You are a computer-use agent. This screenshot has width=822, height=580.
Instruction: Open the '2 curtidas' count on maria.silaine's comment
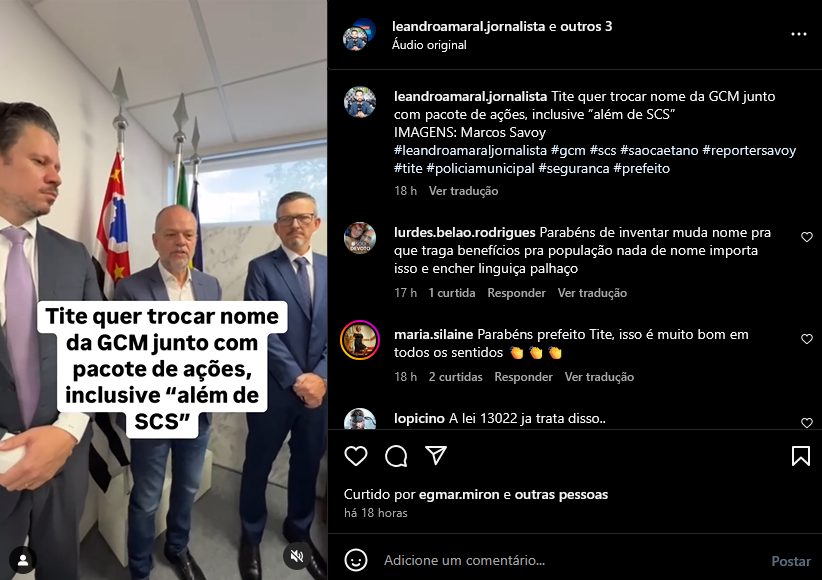coord(455,377)
